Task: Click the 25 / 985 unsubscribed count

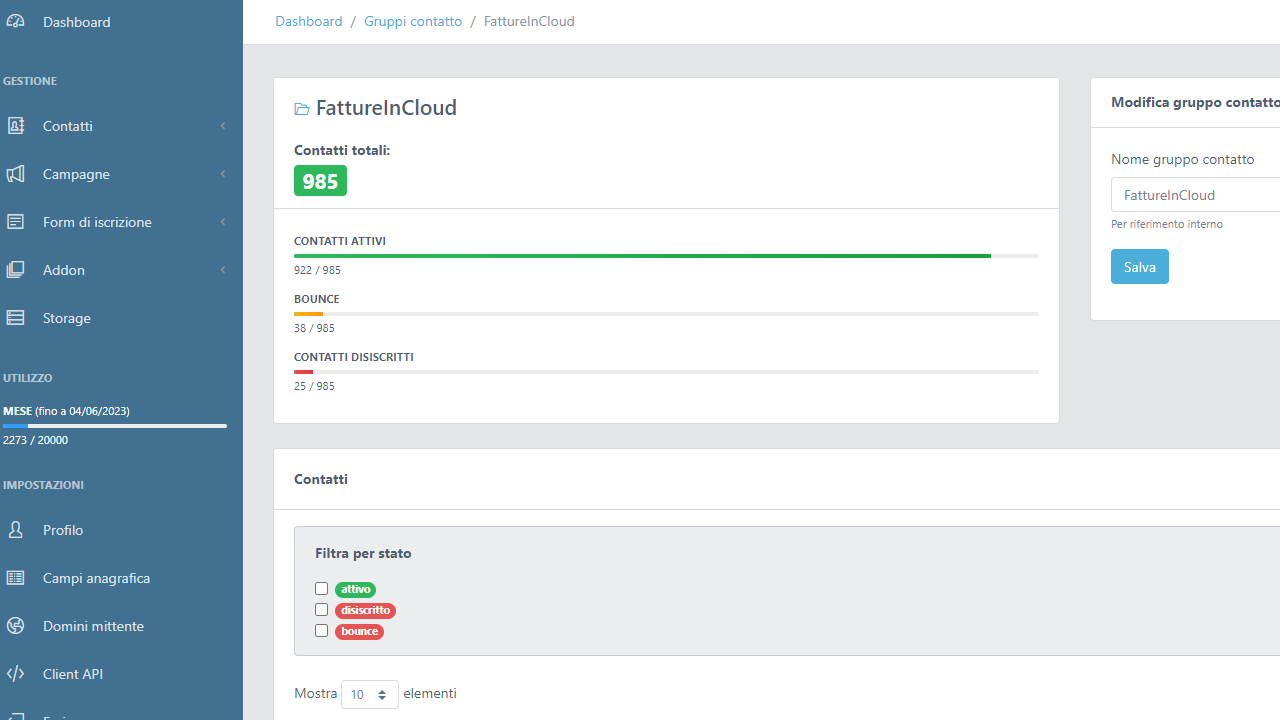Action: point(314,386)
